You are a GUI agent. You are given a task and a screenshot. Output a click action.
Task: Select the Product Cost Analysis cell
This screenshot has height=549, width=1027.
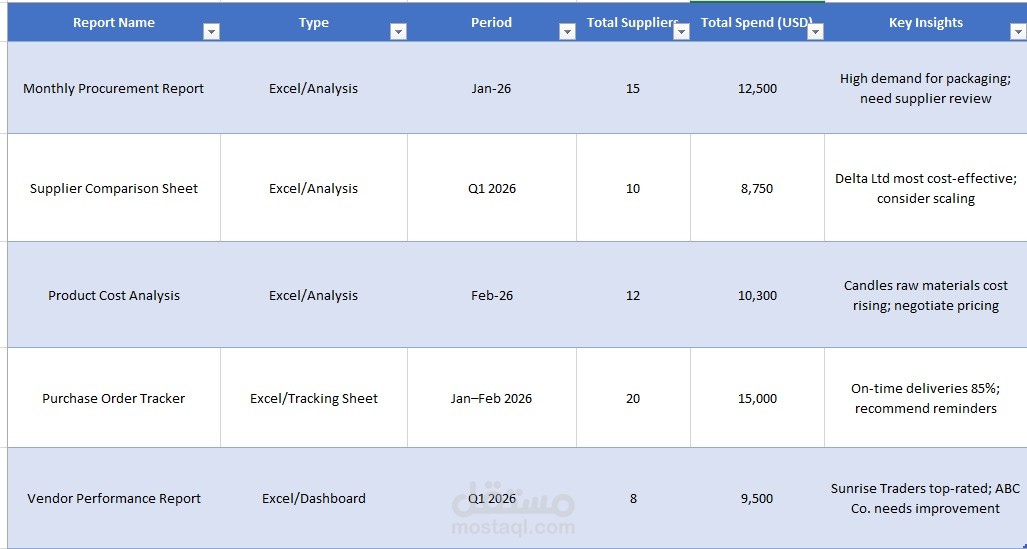[113, 296]
